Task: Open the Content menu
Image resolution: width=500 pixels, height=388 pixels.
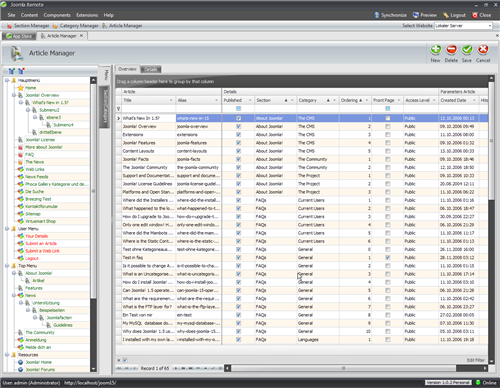Action: 29,15
